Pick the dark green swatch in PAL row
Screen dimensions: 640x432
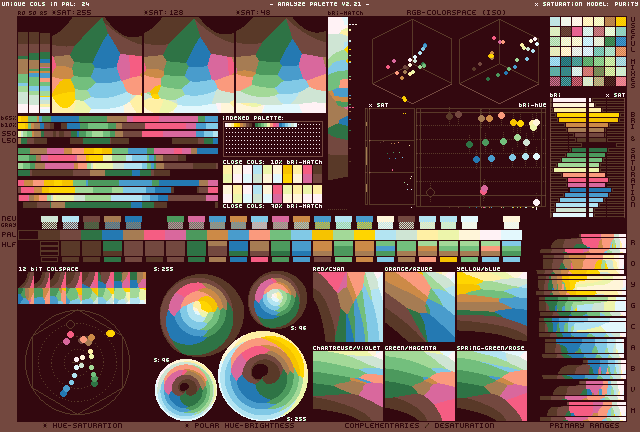click(91, 235)
